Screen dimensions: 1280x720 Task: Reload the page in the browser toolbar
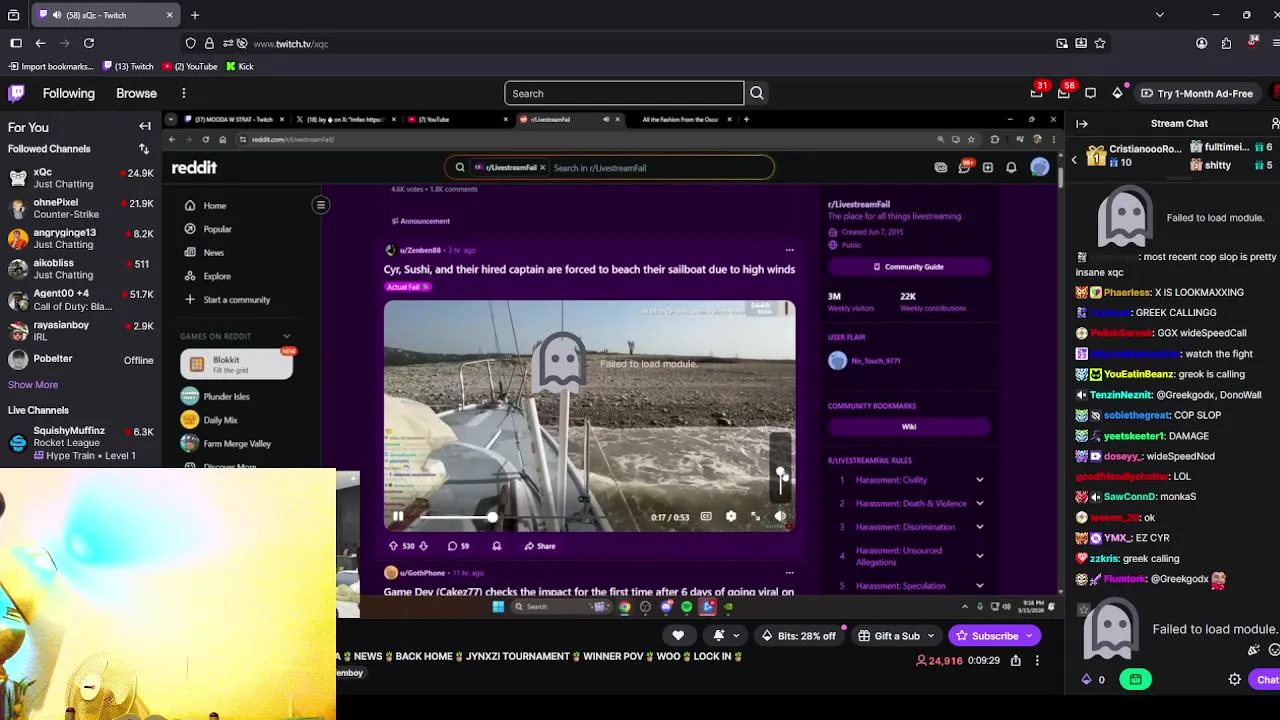pos(89,43)
